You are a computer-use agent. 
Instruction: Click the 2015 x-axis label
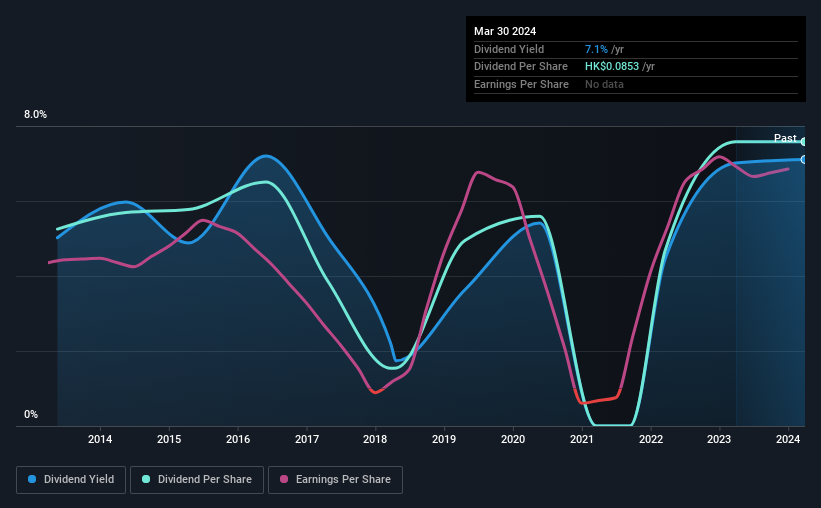point(169,439)
